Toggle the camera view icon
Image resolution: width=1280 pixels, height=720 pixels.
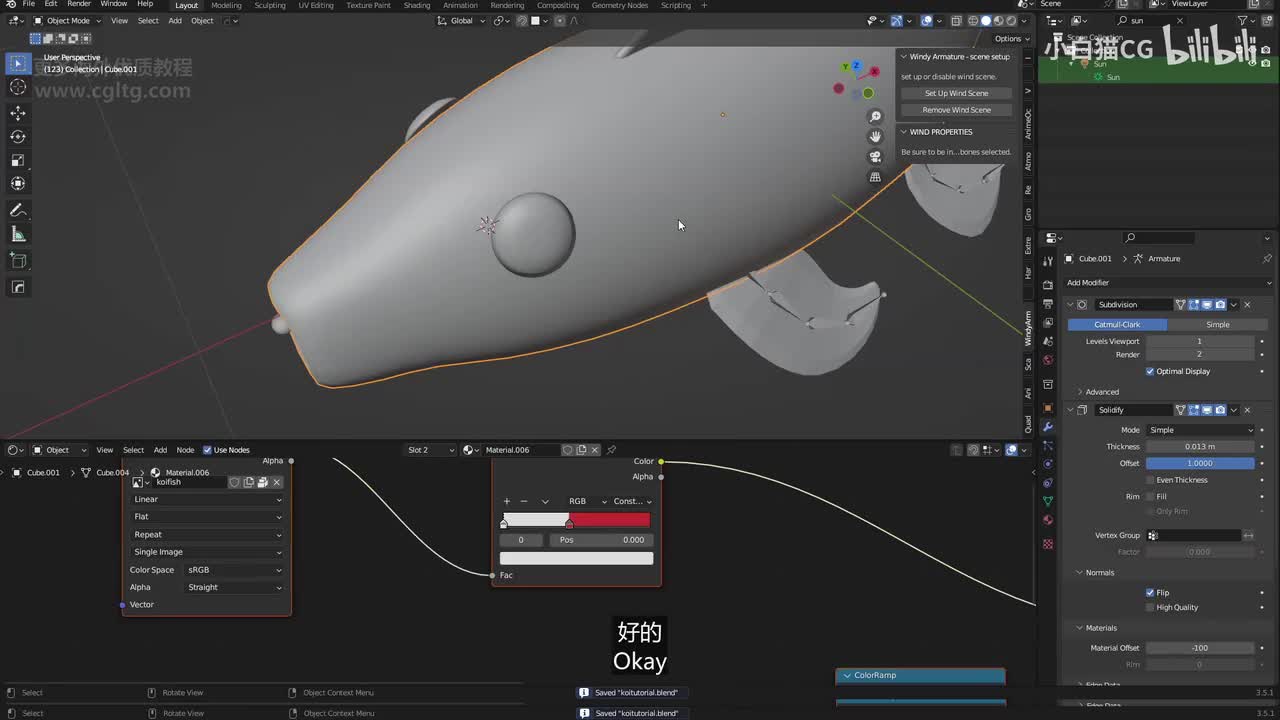point(875,157)
